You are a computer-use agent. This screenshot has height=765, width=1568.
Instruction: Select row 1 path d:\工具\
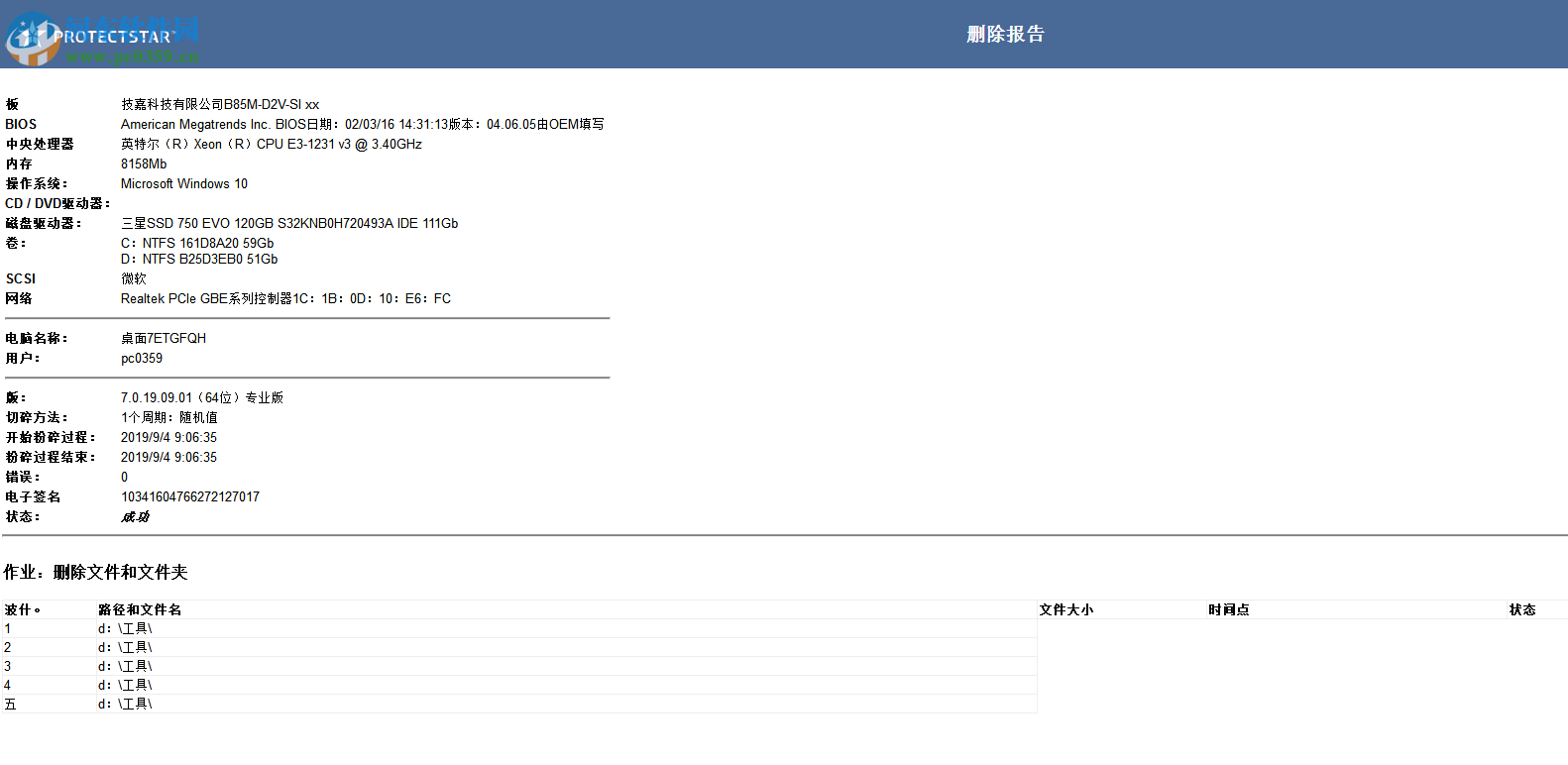click(x=125, y=628)
